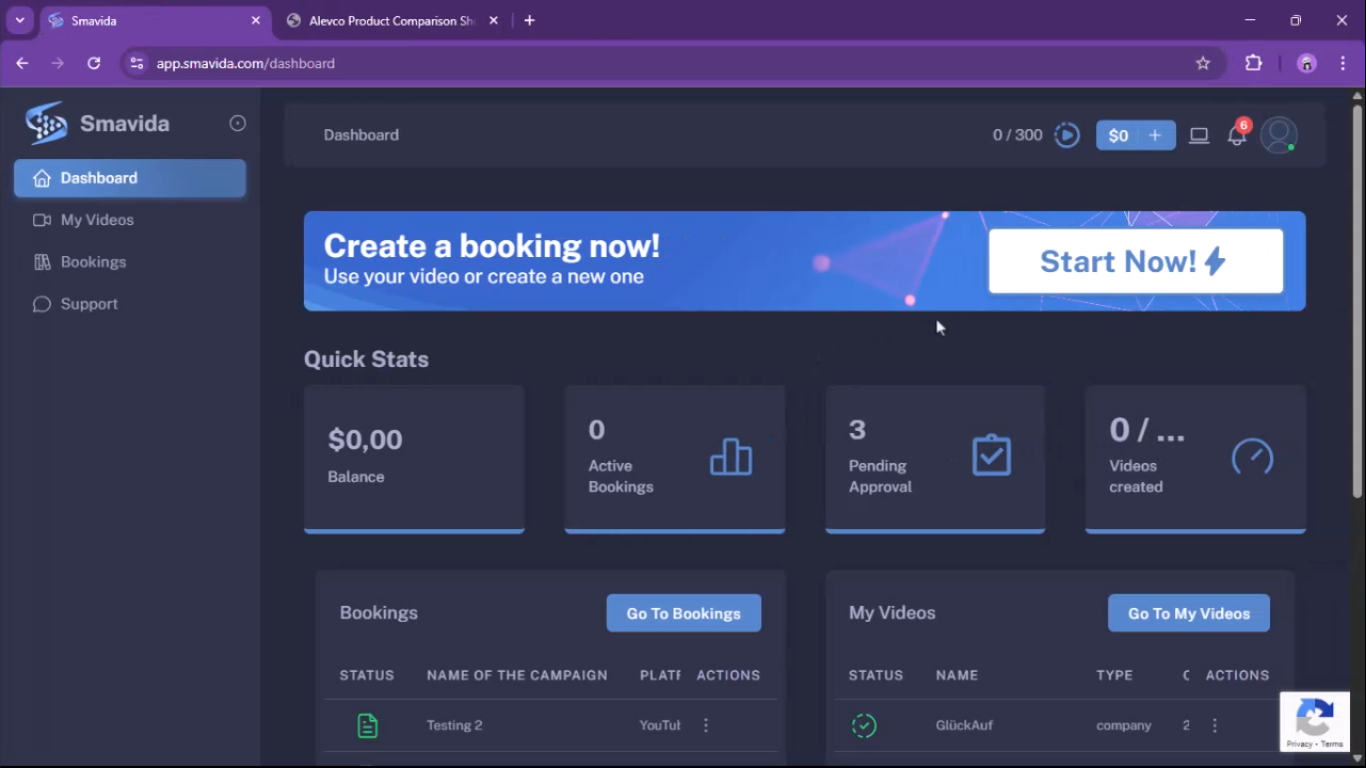Switch to Alevco Product Comparison tab
Screen dimensions: 1366x768
(x=390, y=21)
